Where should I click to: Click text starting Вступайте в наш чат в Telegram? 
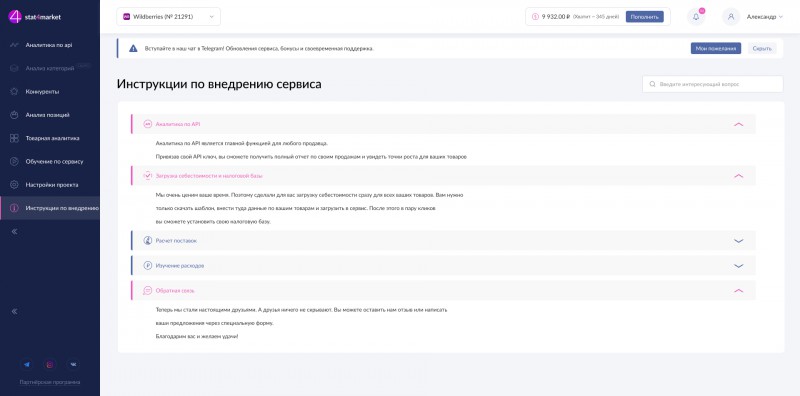pyautogui.click(x=259, y=48)
